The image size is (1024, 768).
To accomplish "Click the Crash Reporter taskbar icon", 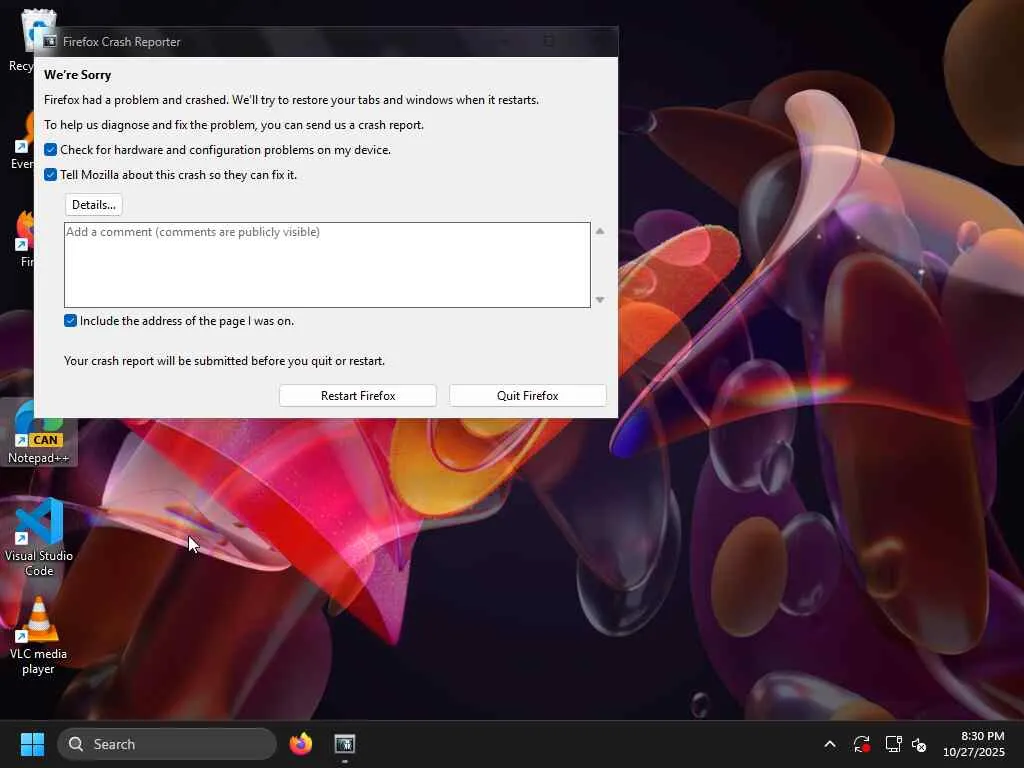I will 345,744.
